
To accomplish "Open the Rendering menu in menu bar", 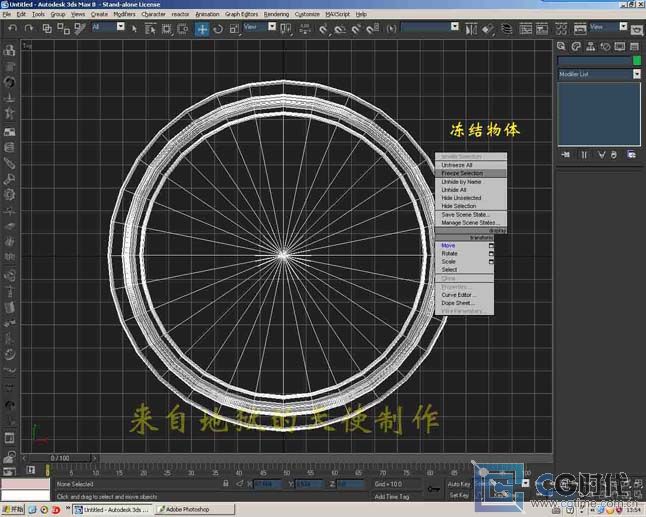I will pyautogui.click(x=276, y=14).
